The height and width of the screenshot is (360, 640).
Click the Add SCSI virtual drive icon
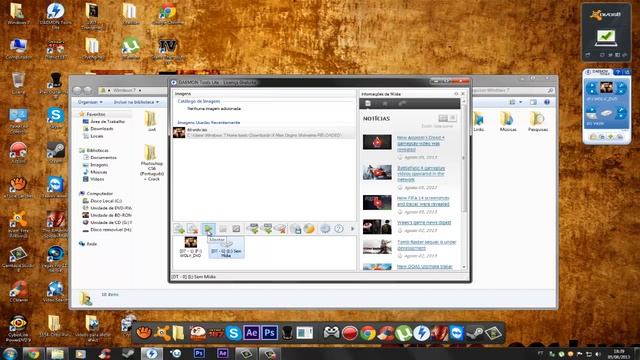click(267, 229)
